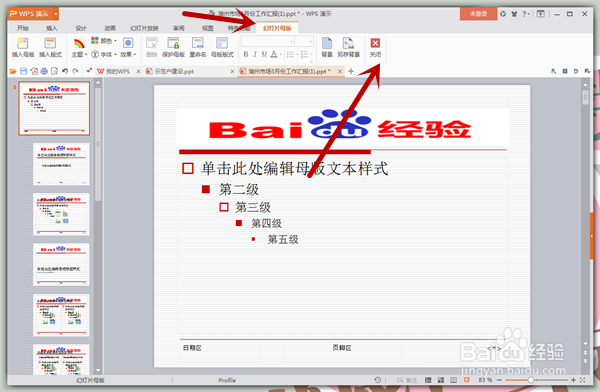
Task: Click the zoom slider handle in status bar
Action: [531, 380]
